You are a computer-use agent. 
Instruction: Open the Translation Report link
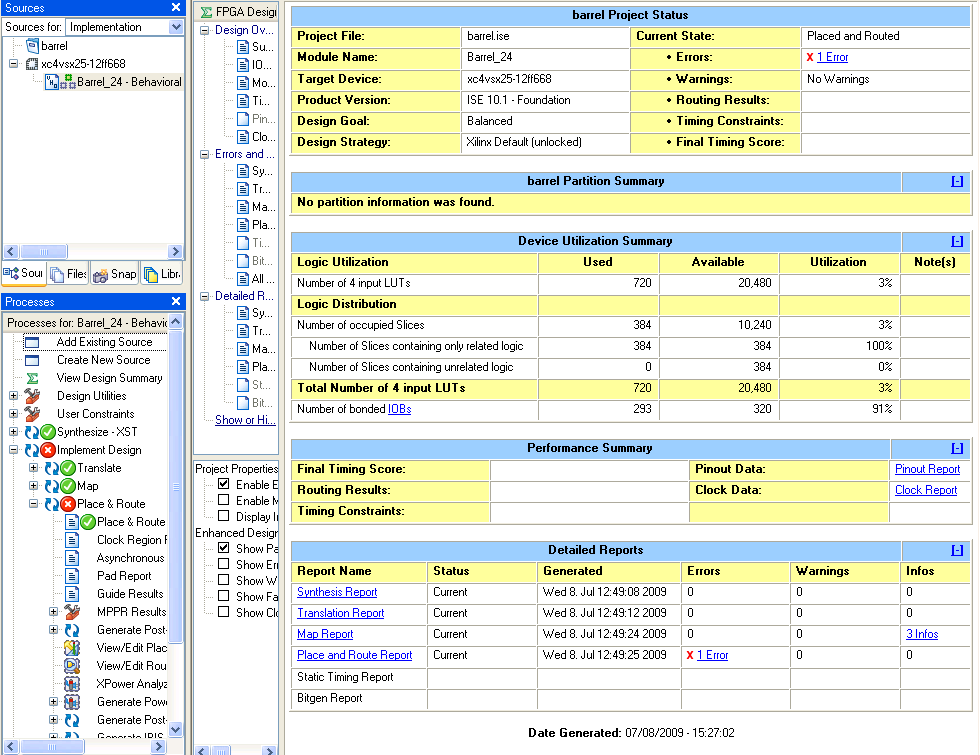point(341,613)
